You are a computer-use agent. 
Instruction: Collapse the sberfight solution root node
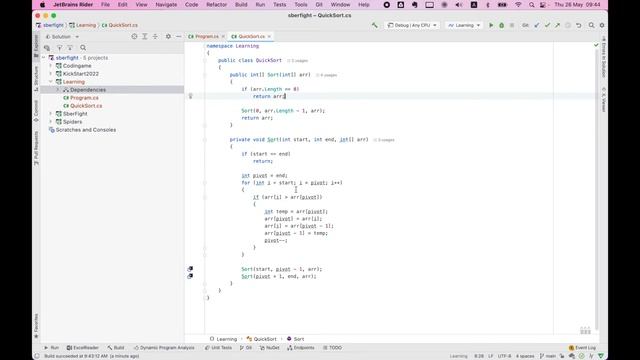click(44, 58)
